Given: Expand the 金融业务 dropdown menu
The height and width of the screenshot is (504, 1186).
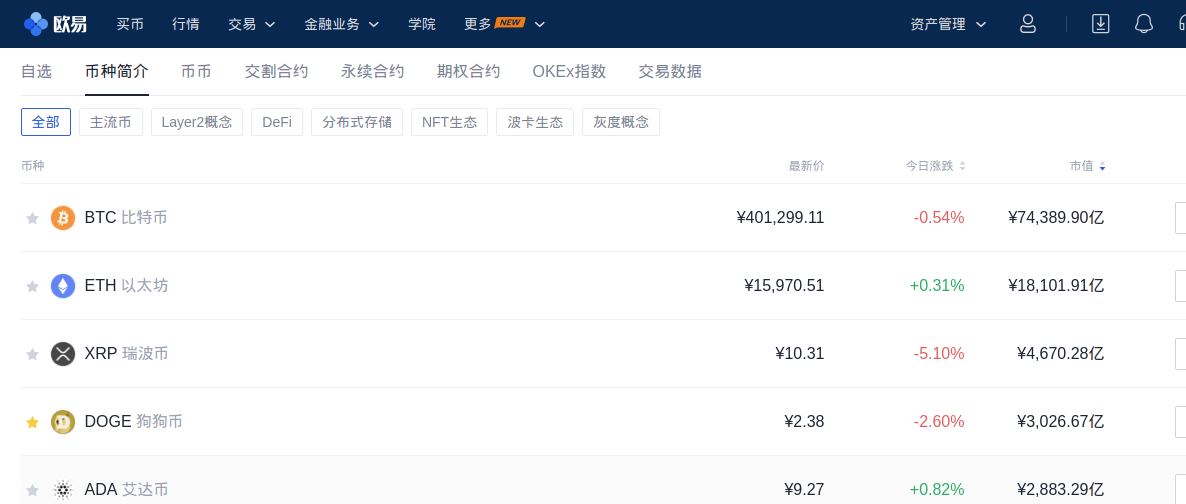Looking at the screenshot, I should [x=342, y=24].
